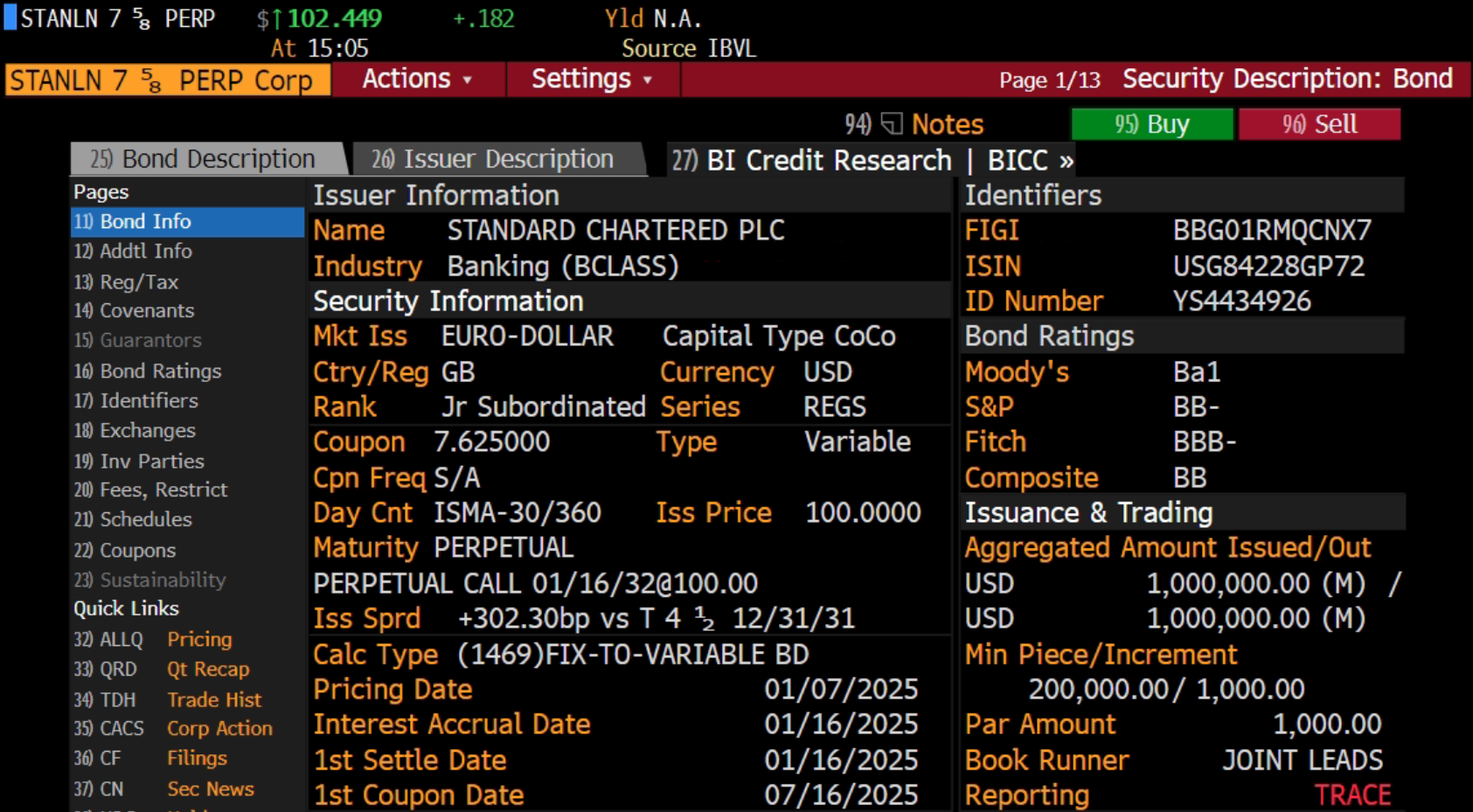Open CN Sec News quick link
The image size is (1473, 812).
(x=164, y=788)
